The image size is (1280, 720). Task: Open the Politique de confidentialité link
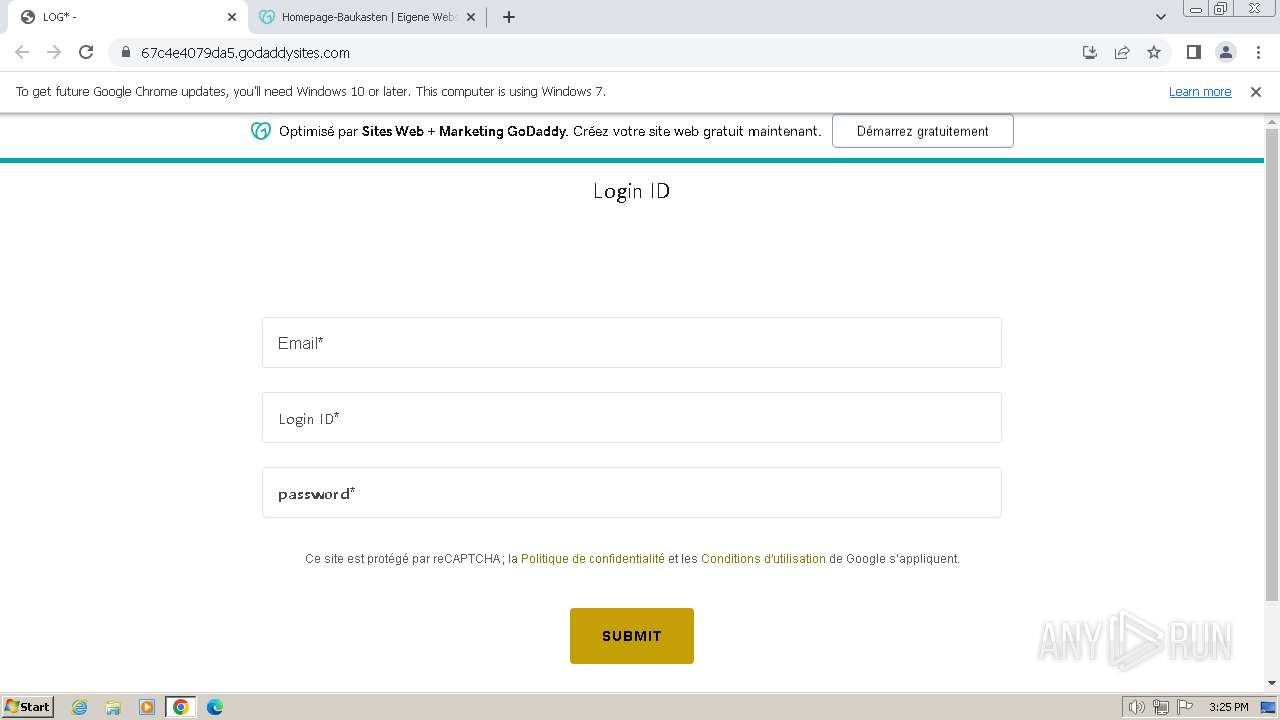[x=592, y=559]
